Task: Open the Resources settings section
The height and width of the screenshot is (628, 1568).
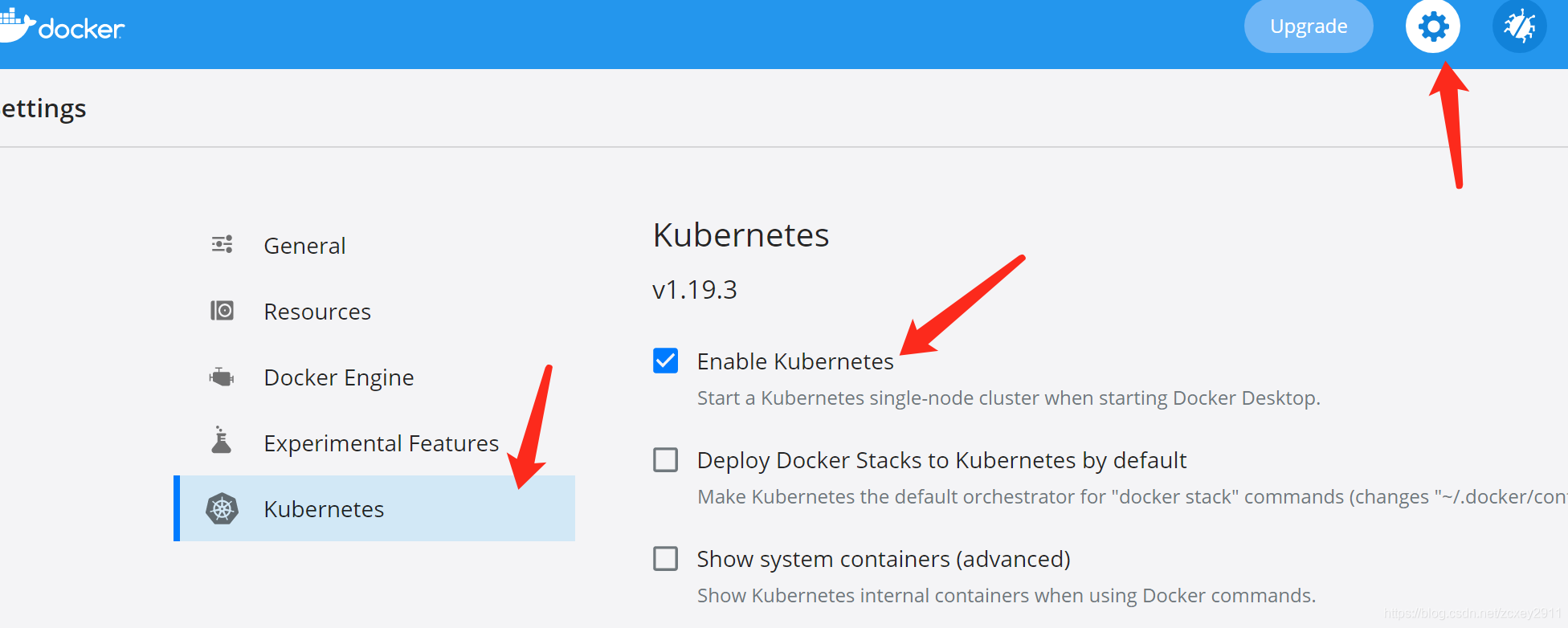Action: pyautogui.click(x=317, y=312)
